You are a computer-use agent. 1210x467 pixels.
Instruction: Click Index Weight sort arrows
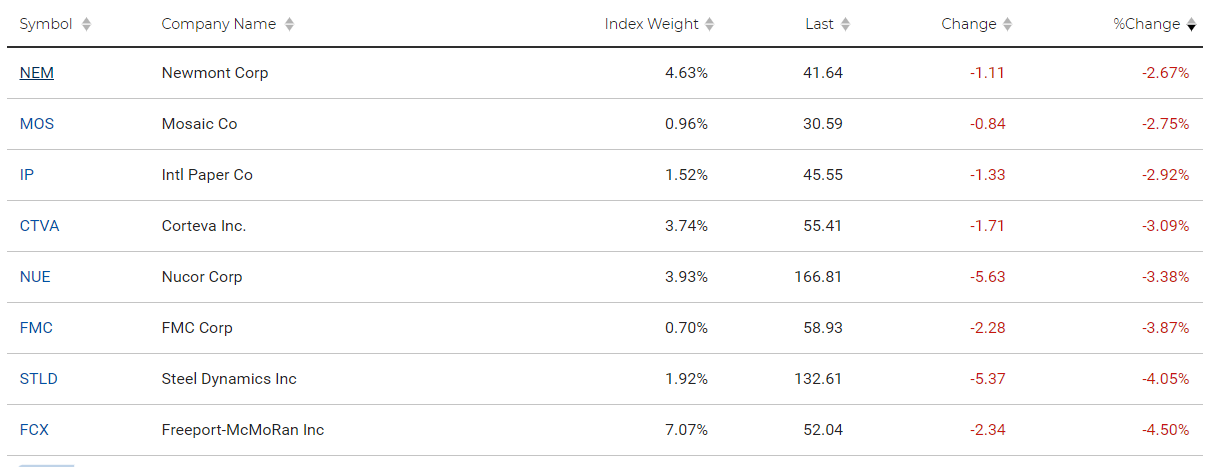[x=710, y=25]
